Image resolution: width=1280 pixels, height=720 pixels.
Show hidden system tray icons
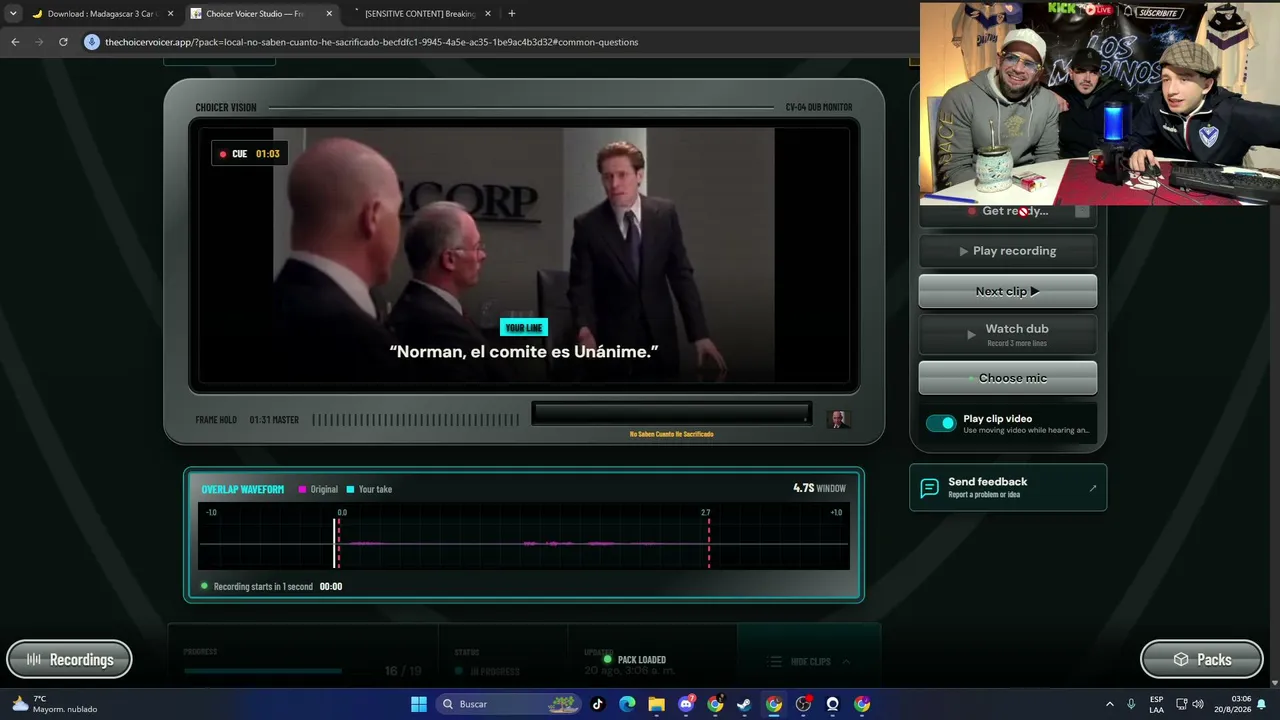pyautogui.click(x=1109, y=704)
